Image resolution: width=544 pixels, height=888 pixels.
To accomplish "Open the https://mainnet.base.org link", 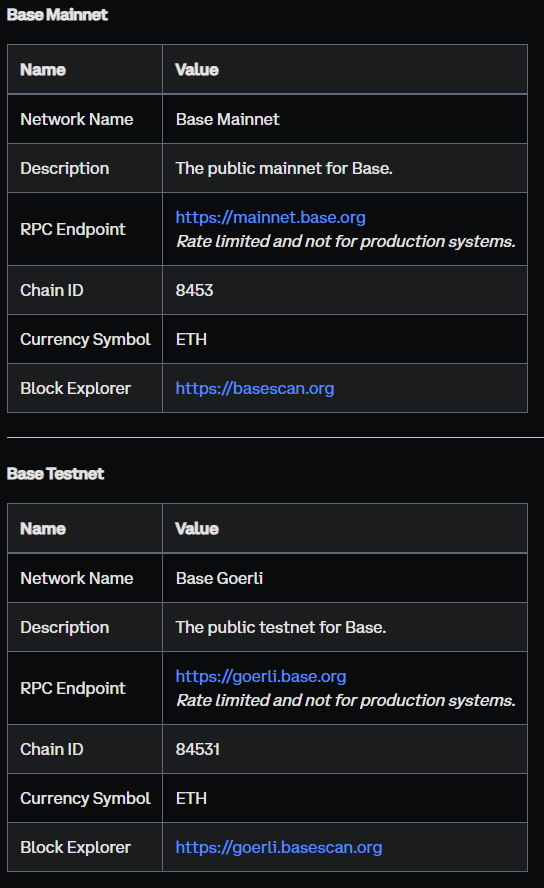I will [x=270, y=217].
